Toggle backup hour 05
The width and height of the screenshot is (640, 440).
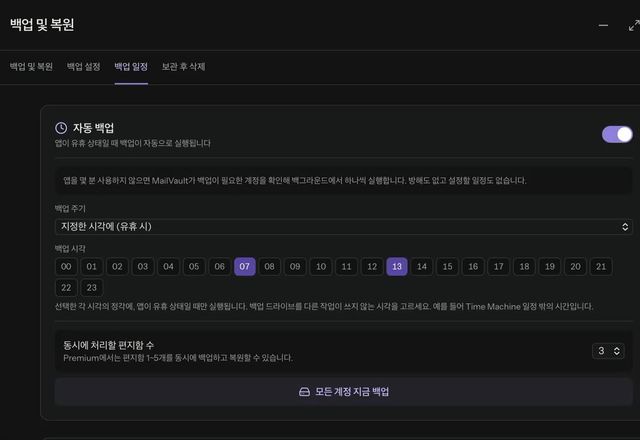pyautogui.click(x=194, y=267)
